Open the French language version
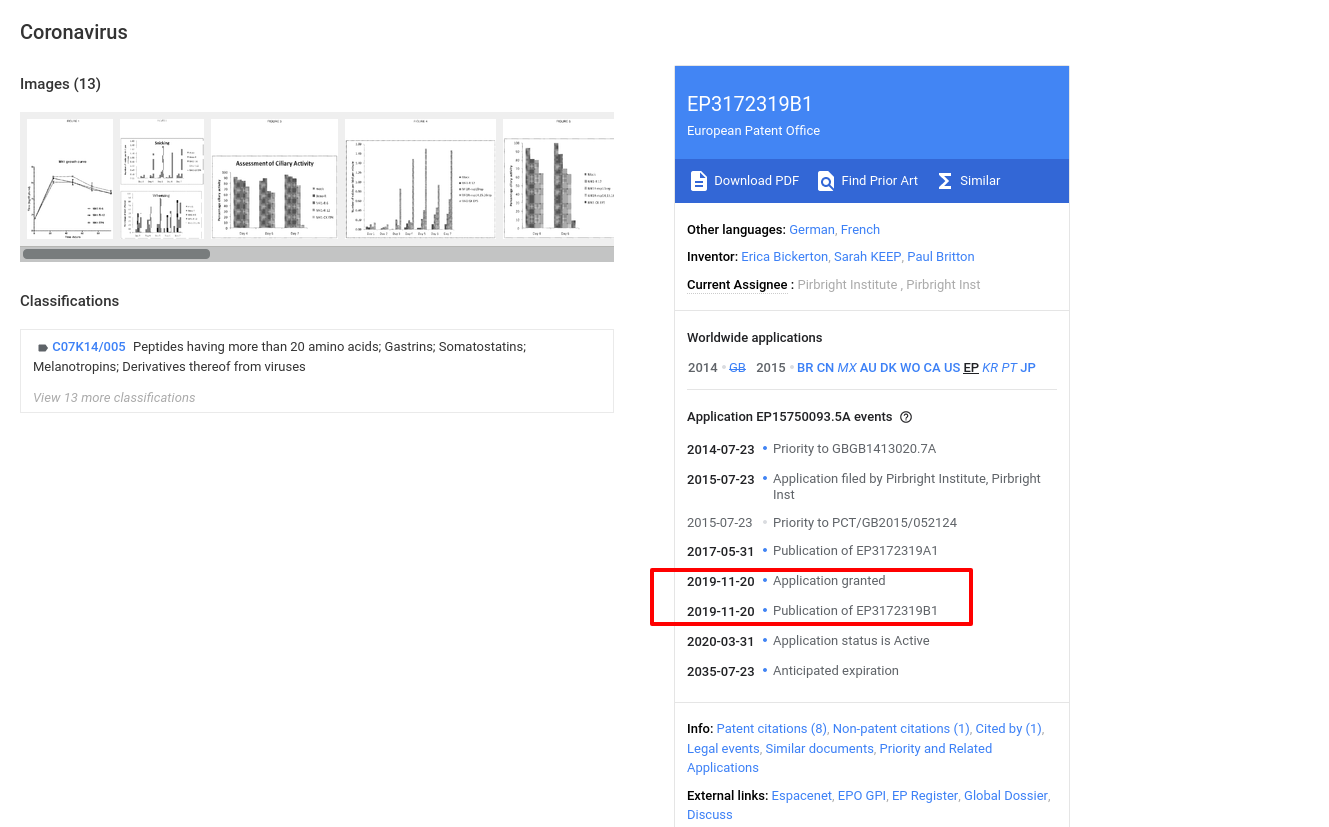Viewport: 1329px width, 827px height. pyautogui.click(x=860, y=230)
